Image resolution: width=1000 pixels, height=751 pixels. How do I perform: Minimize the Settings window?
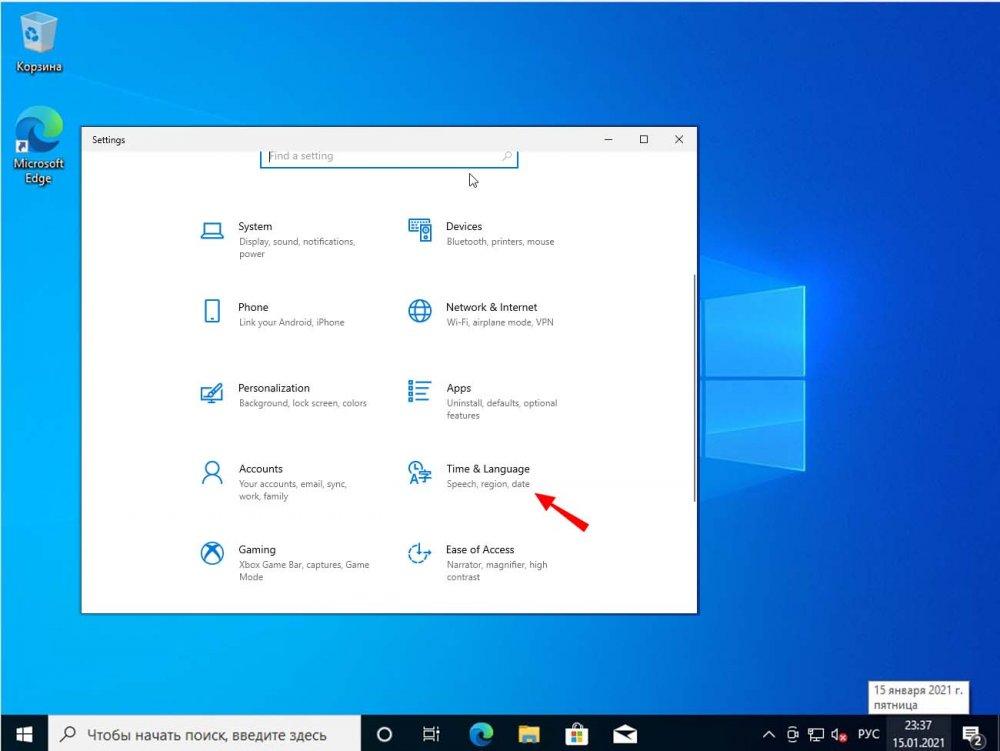[x=608, y=140]
